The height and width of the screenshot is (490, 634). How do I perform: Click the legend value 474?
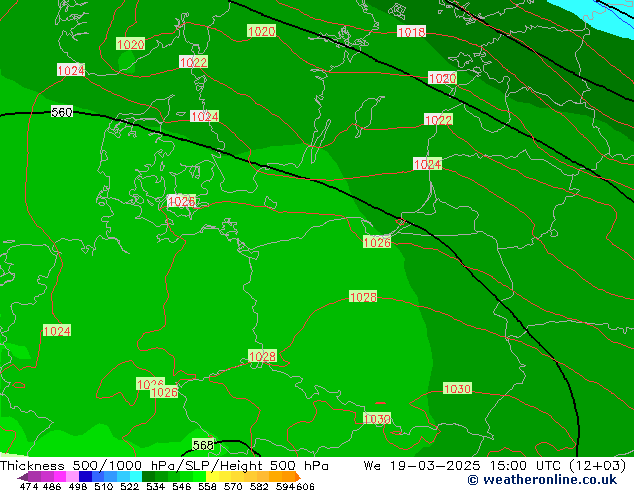coord(29,486)
